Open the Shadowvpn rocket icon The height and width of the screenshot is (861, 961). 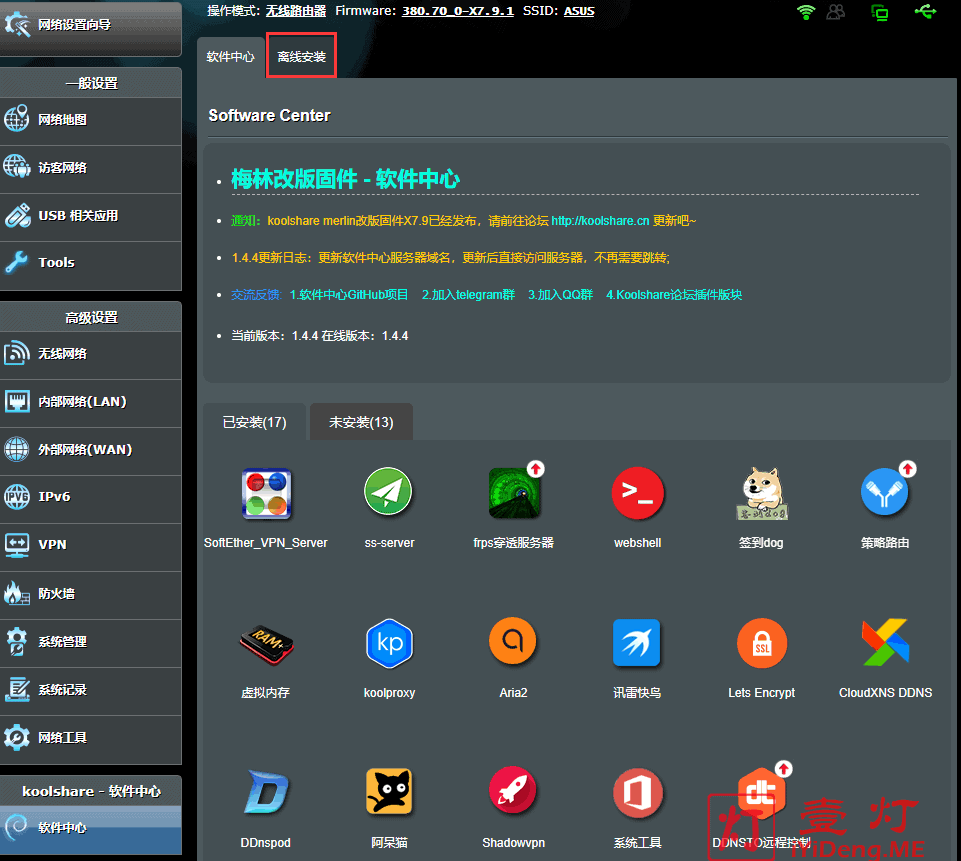click(513, 791)
